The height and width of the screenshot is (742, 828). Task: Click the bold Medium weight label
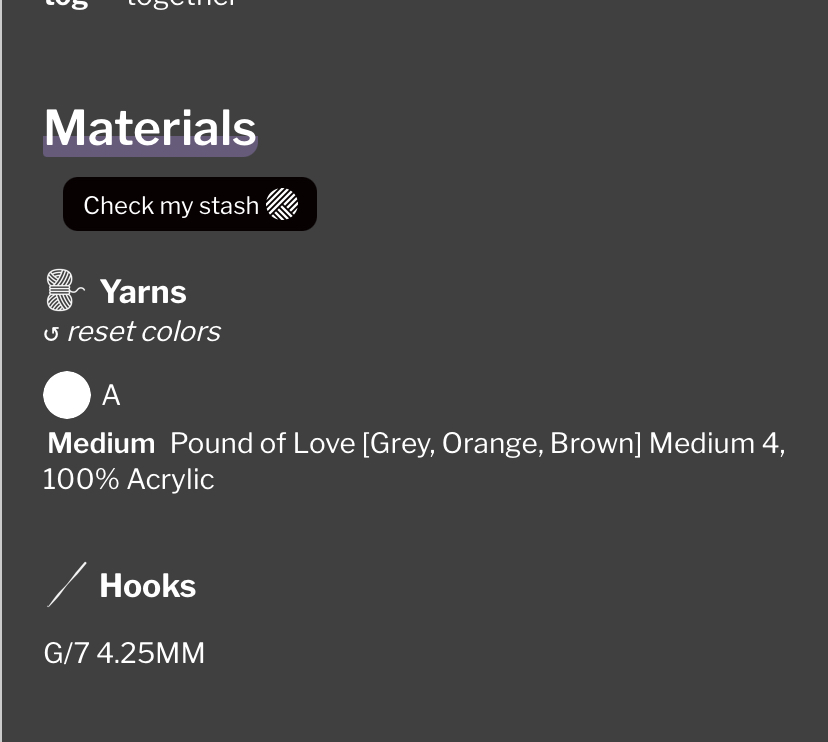[101, 443]
